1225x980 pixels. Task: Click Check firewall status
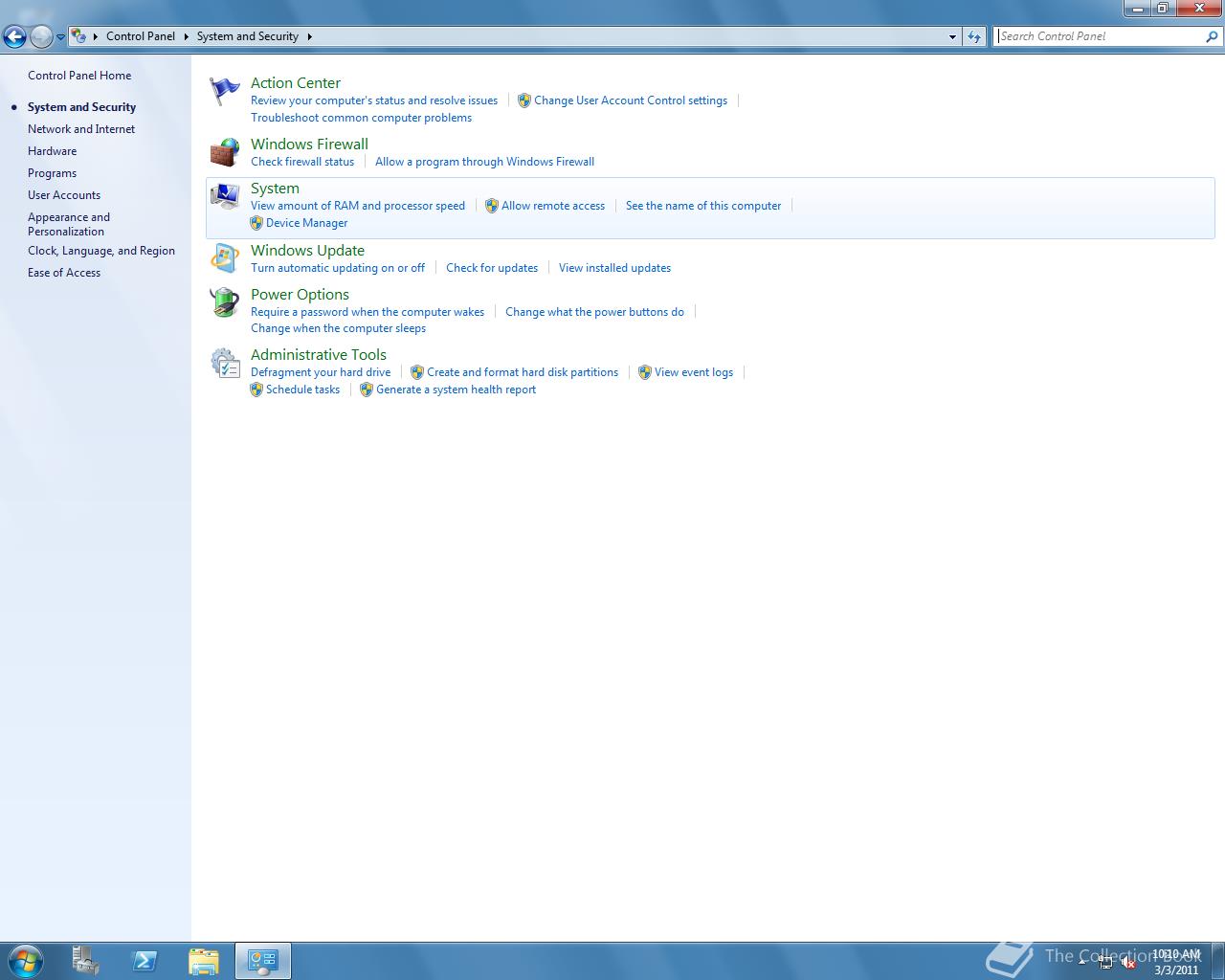coord(302,162)
